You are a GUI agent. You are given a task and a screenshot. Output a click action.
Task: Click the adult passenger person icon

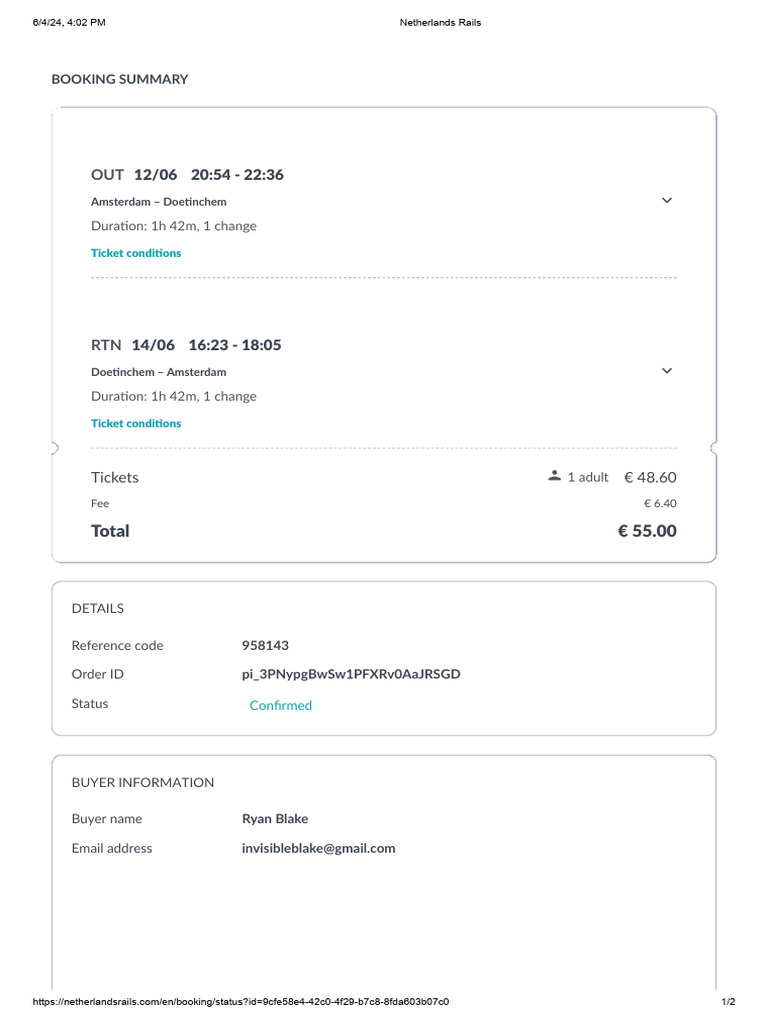coord(554,477)
